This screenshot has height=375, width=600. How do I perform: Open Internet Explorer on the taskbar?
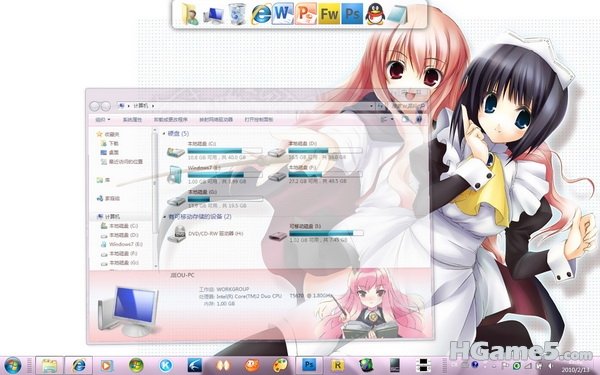pyautogui.click(x=79, y=365)
